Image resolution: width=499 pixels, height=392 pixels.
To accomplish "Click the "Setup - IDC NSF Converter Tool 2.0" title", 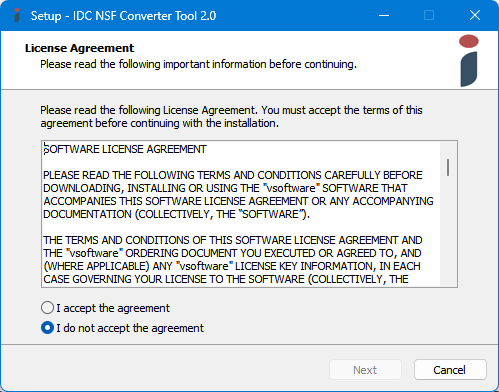I will [x=123, y=16].
